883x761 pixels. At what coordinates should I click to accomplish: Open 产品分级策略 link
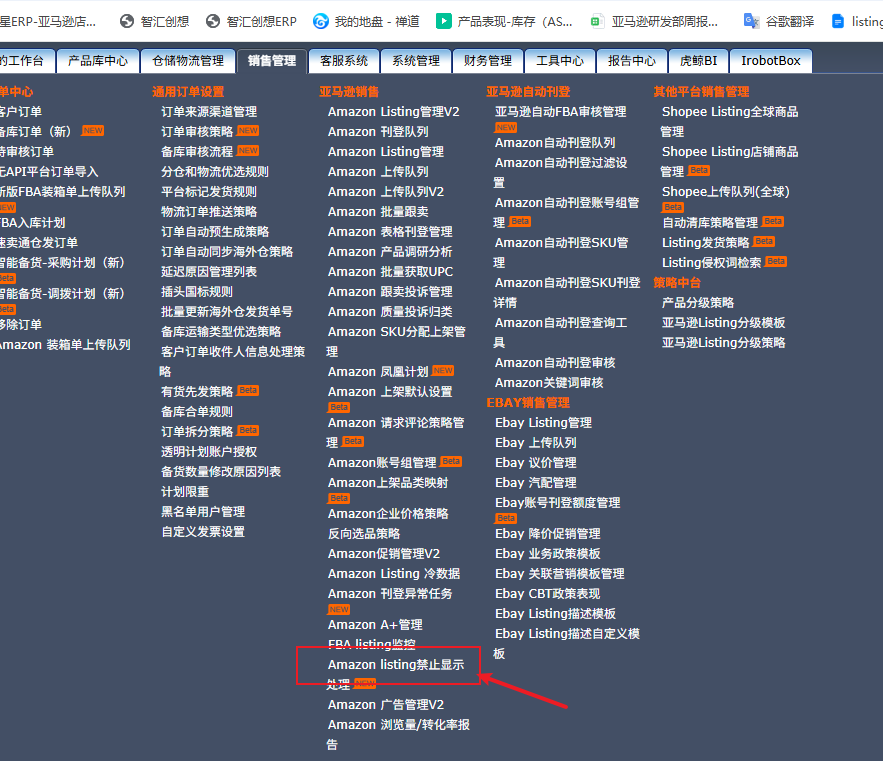(698, 302)
